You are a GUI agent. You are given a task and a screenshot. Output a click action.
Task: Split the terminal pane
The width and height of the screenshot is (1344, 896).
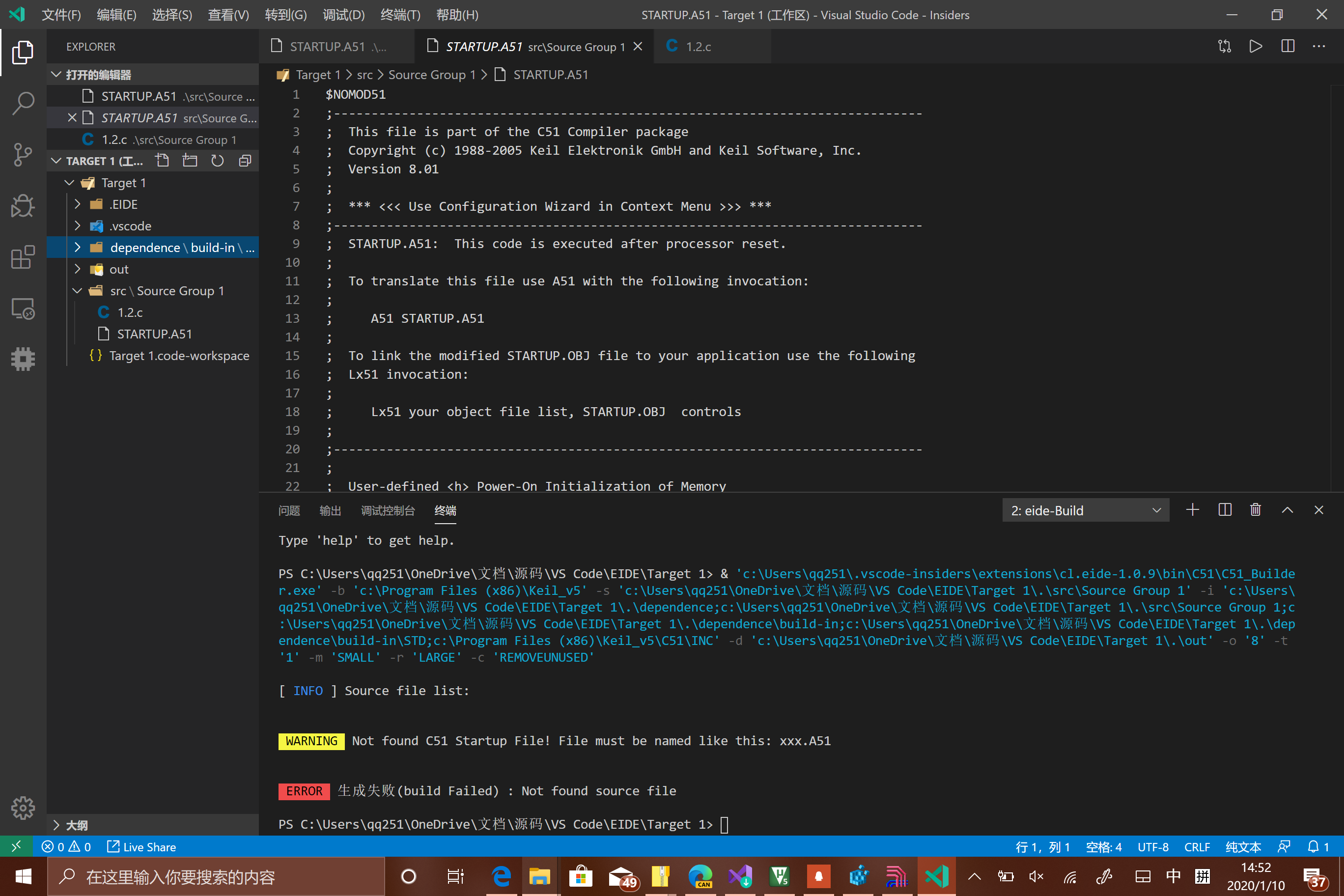pyautogui.click(x=1225, y=510)
